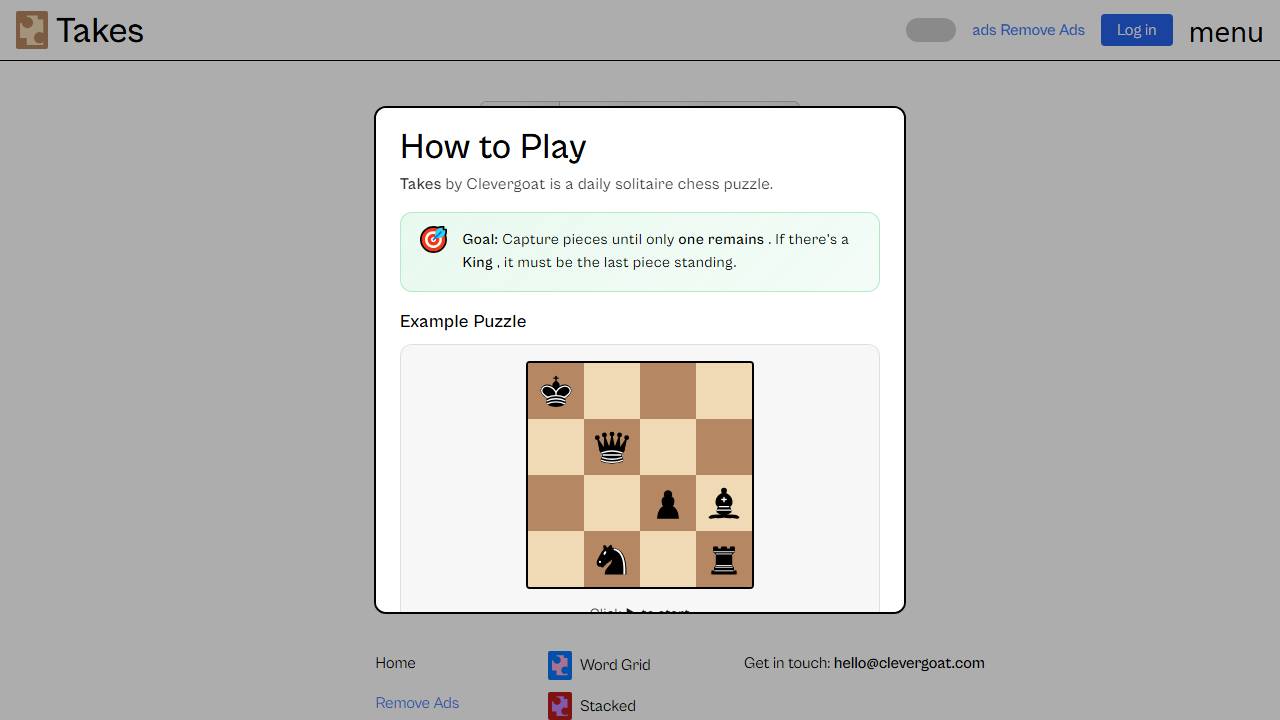
Task: Open the Home footer link
Action: (395, 663)
